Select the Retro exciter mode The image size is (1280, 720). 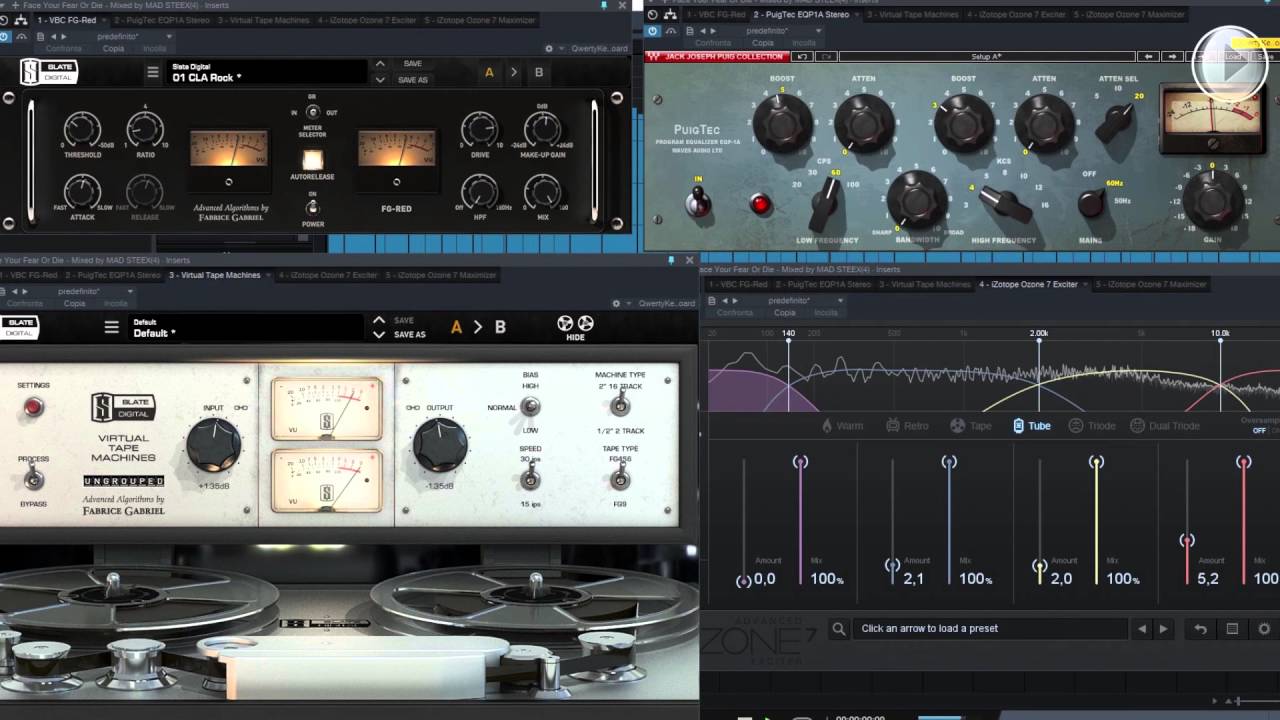click(x=907, y=426)
